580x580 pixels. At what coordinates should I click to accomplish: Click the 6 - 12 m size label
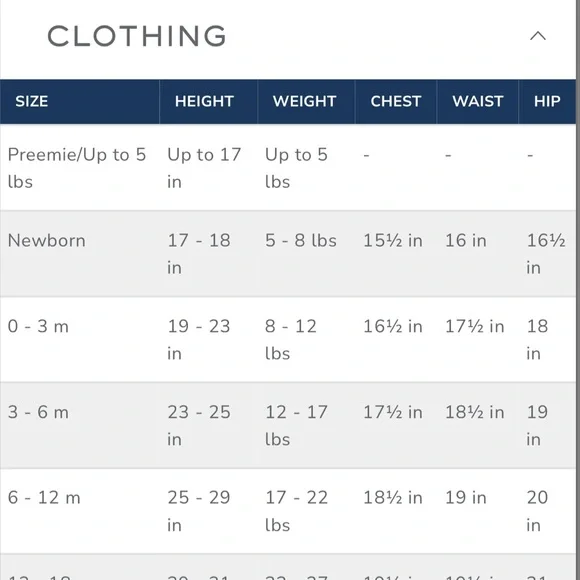44,498
